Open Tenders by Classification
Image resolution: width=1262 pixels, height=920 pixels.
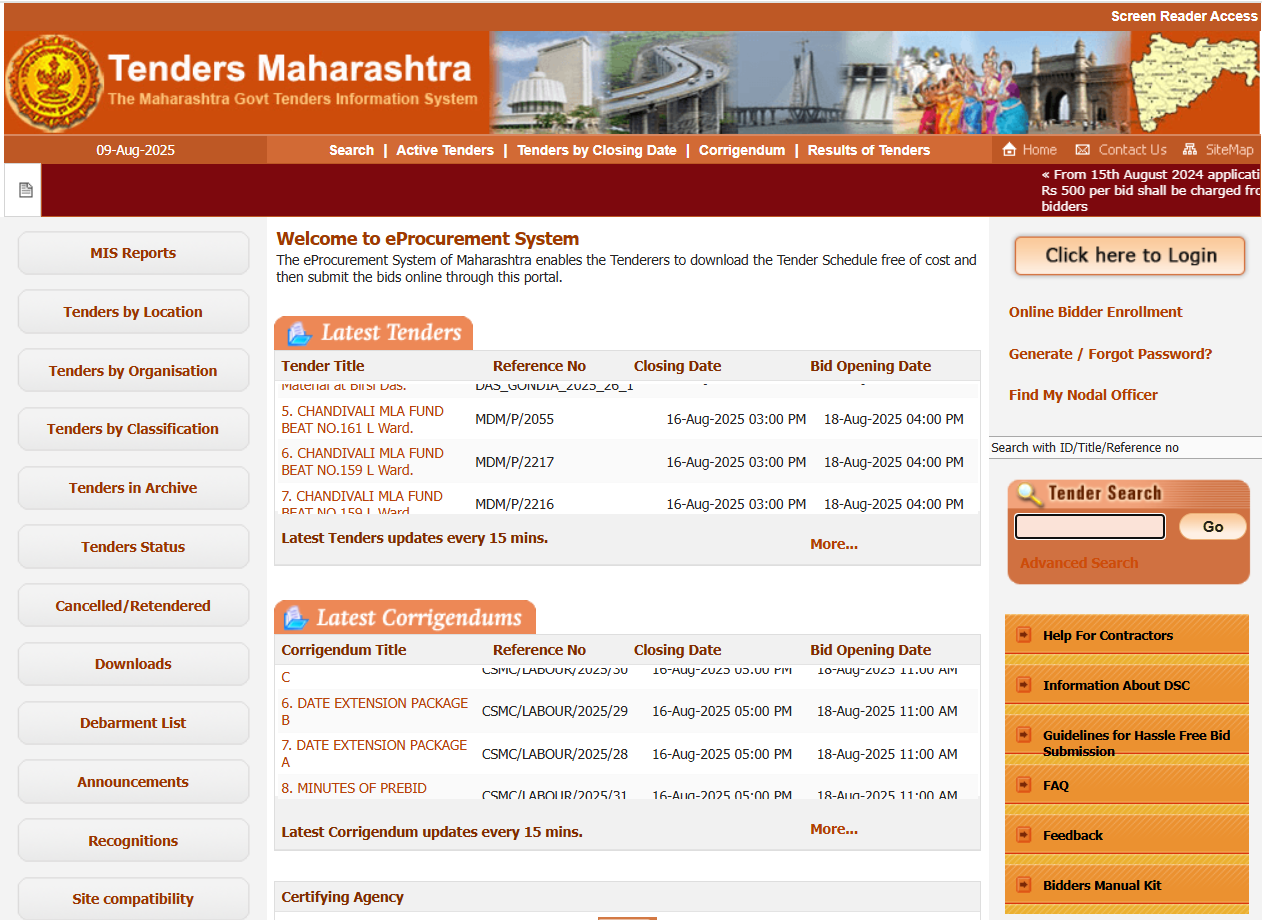click(133, 429)
